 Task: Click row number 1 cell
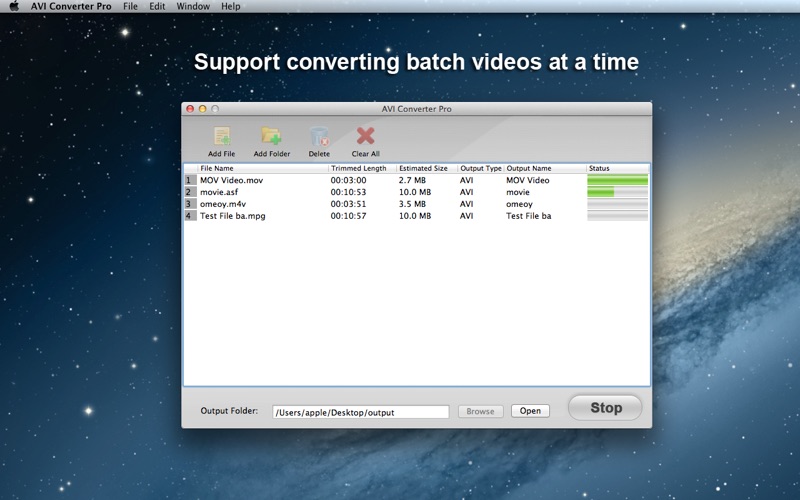190,180
